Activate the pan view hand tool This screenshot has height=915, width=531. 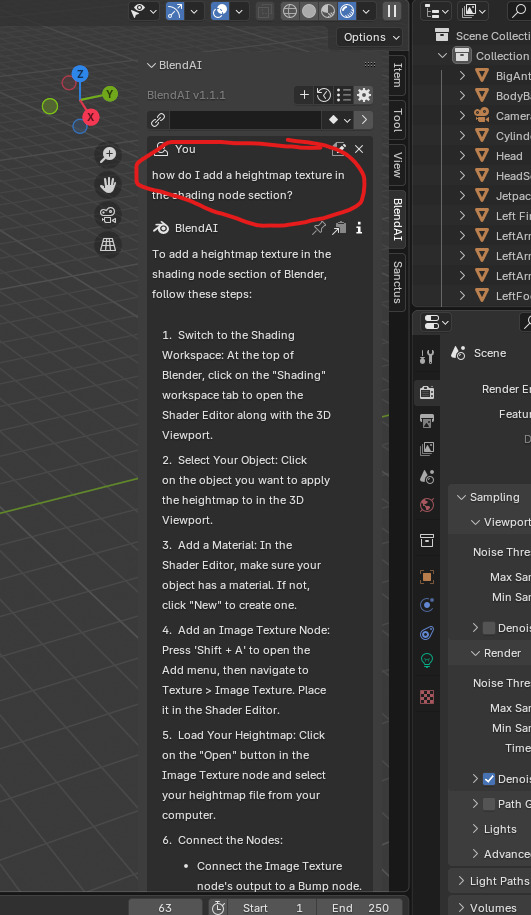pyautogui.click(x=108, y=185)
